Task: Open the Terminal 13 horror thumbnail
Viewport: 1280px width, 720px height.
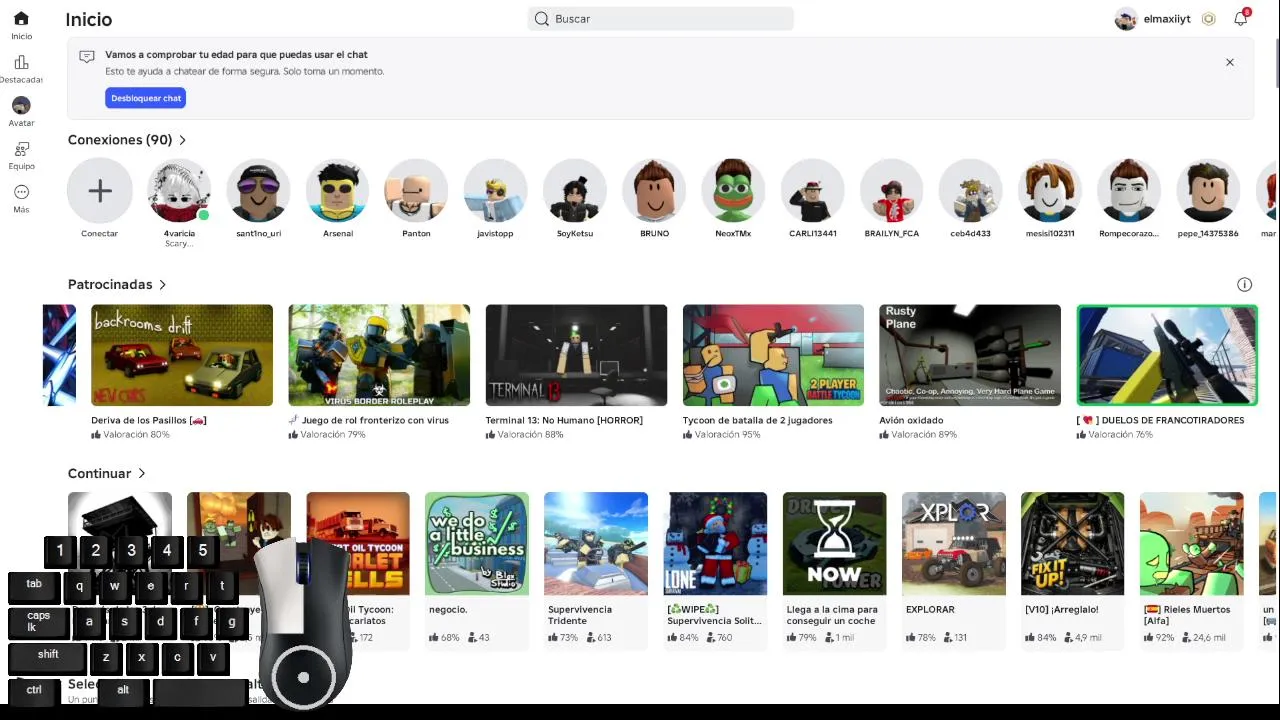Action: tap(576, 355)
